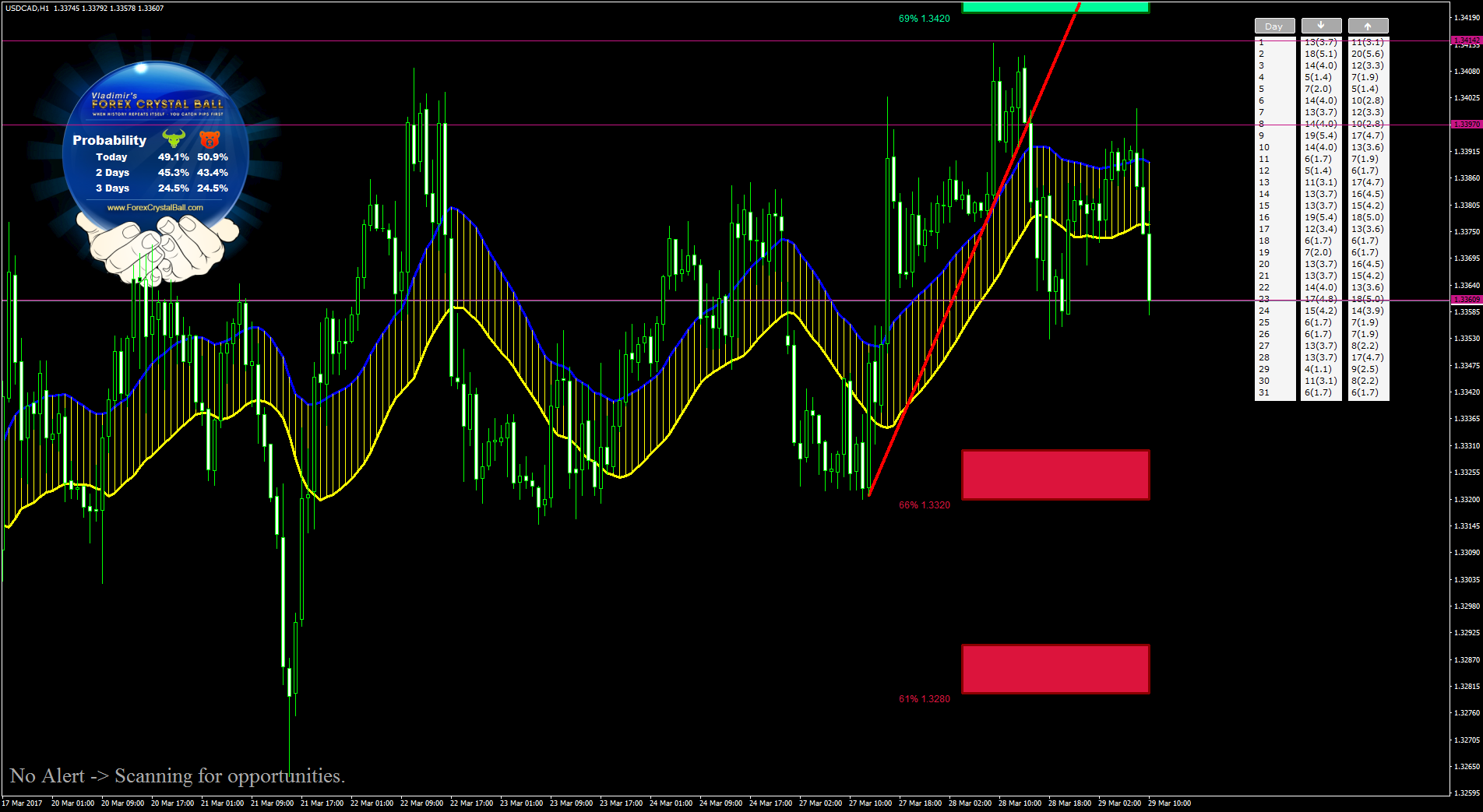Screen dimensions: 1483x812
Task: Click the Forex Crystal Ball logo title
Action: [x=157, y=104]
